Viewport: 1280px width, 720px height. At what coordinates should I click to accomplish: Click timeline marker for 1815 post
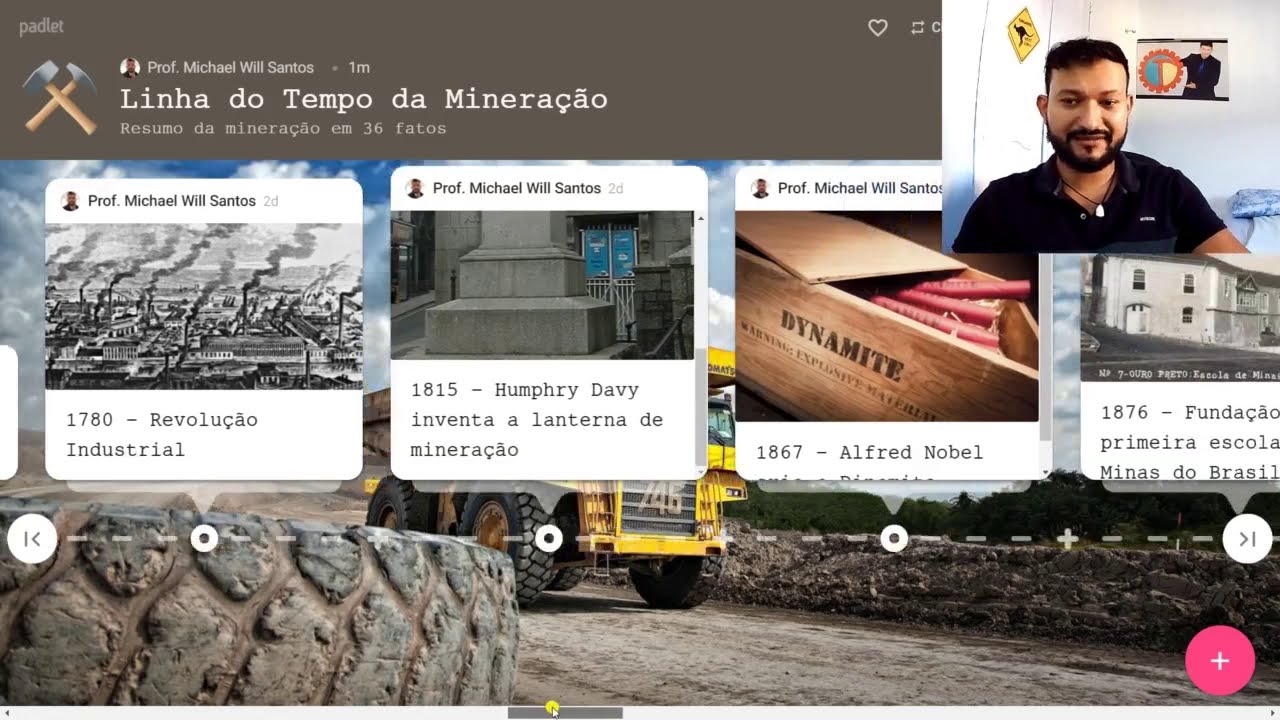pyautogui.click(x=549, y=539)
